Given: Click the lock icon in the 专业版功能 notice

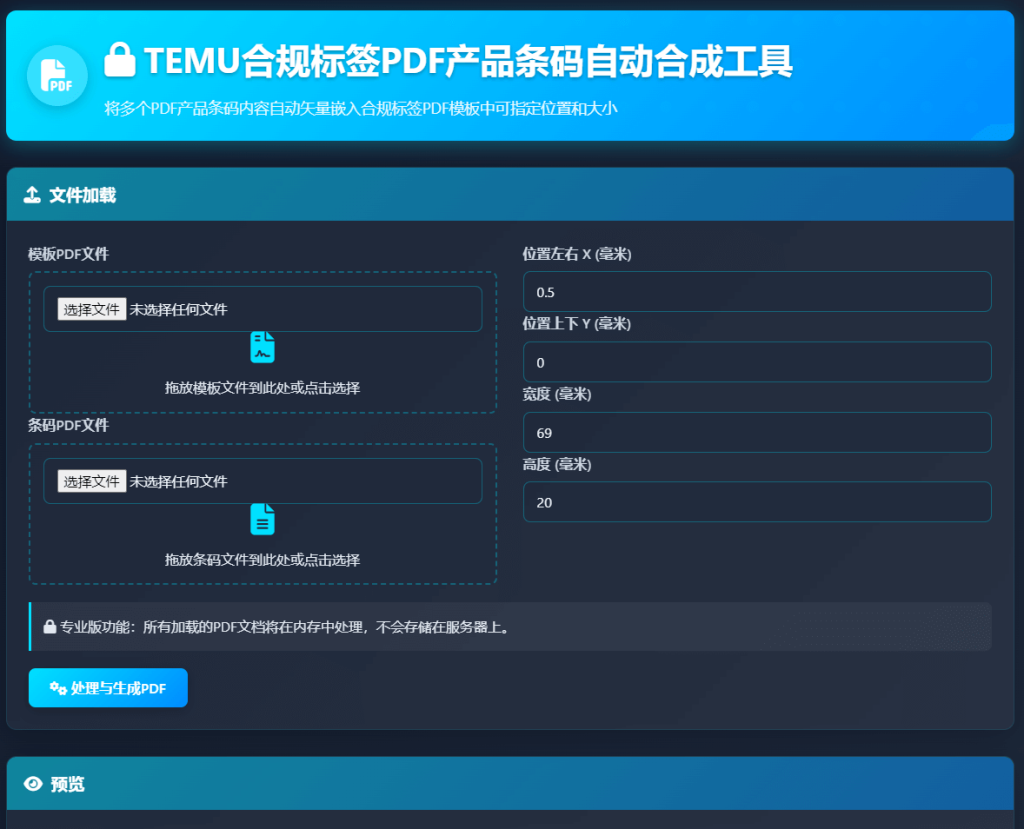Looking at the screenshot, I should 48,626.
